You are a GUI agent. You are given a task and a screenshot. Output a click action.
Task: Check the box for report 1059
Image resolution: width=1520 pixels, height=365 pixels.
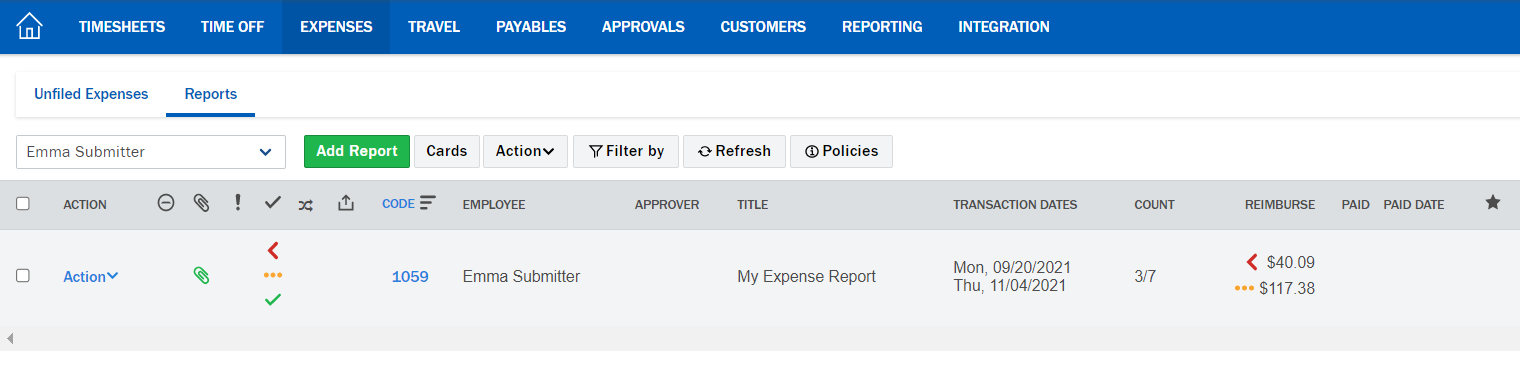(23, 276)
